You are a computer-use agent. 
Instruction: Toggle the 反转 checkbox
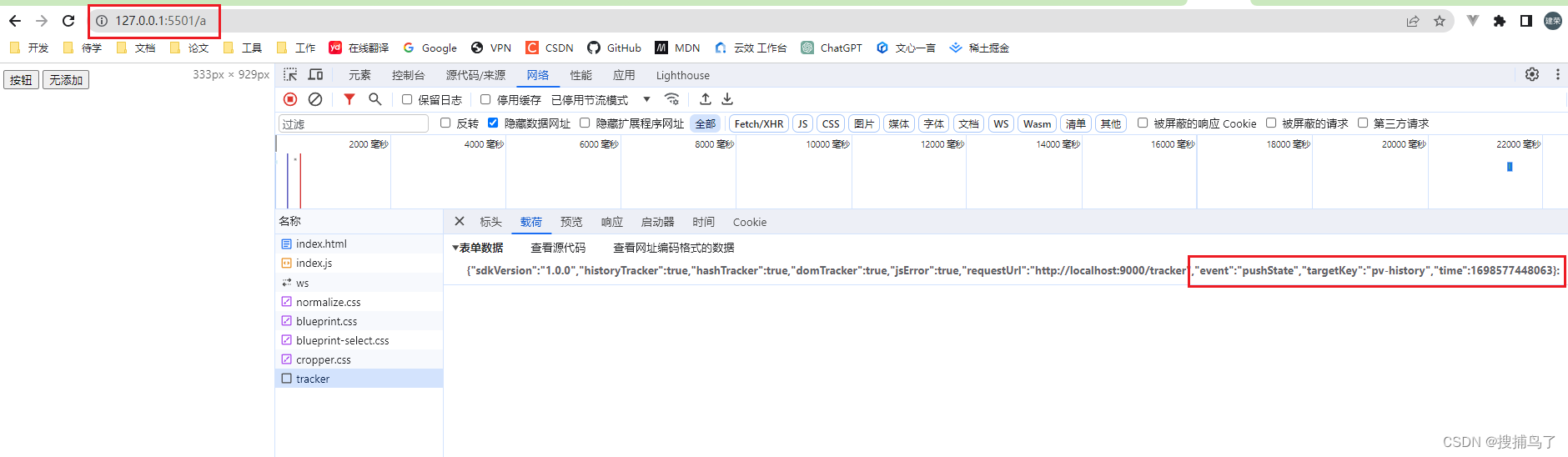[445, 123]
